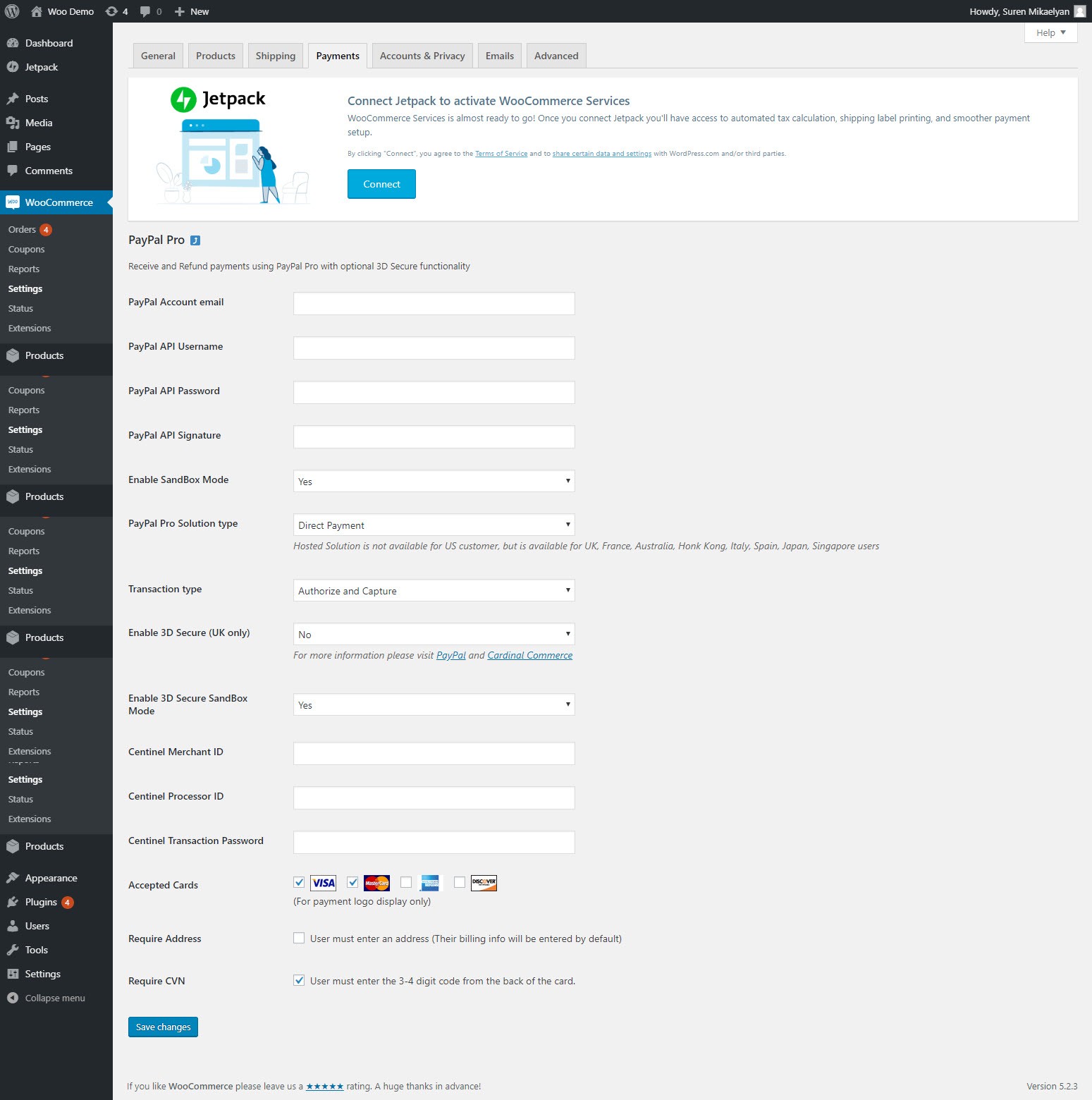Open the Settings icon at sidebar bottom
Viewport: 1092px width, 1100px height.
[13, 974]
